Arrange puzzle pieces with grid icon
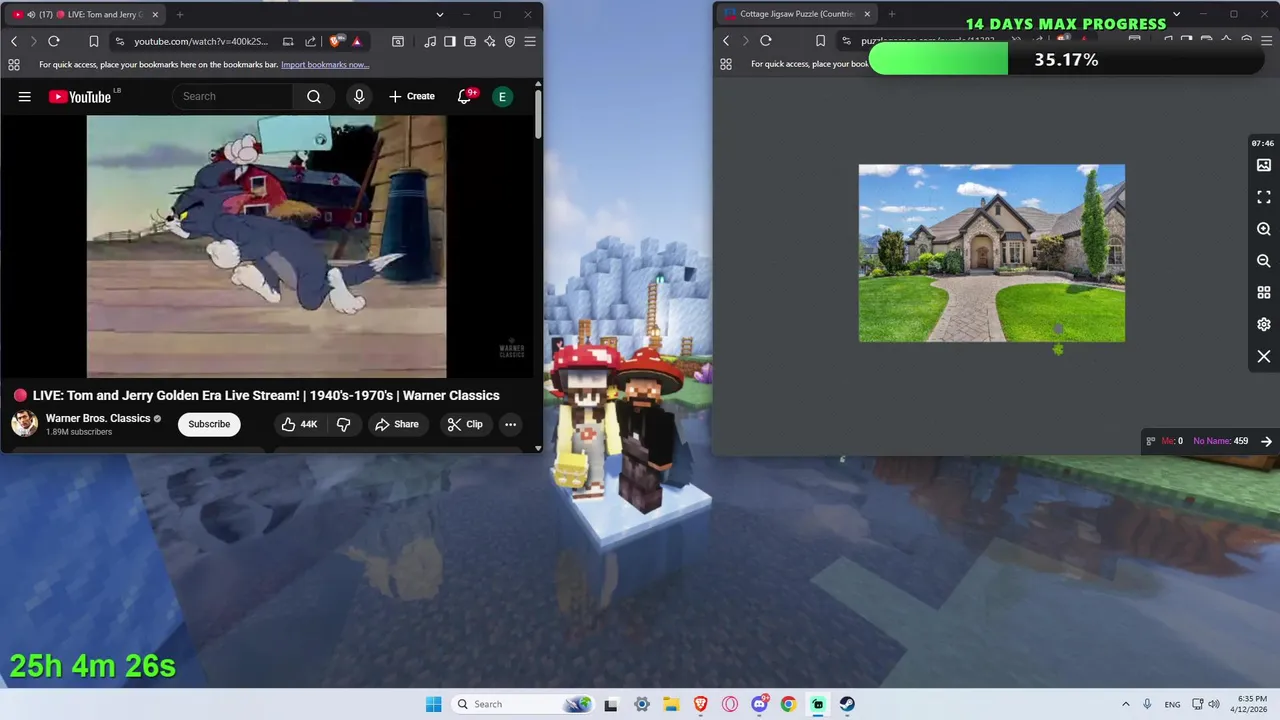 coord(1264,293)
